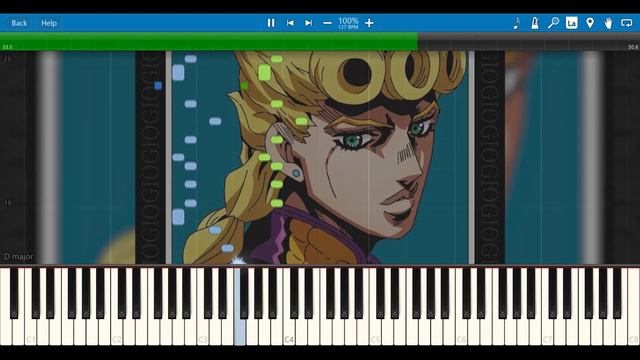Pause the song playback
The width and height of the screenshot is (640, 360).
(271, 23)
